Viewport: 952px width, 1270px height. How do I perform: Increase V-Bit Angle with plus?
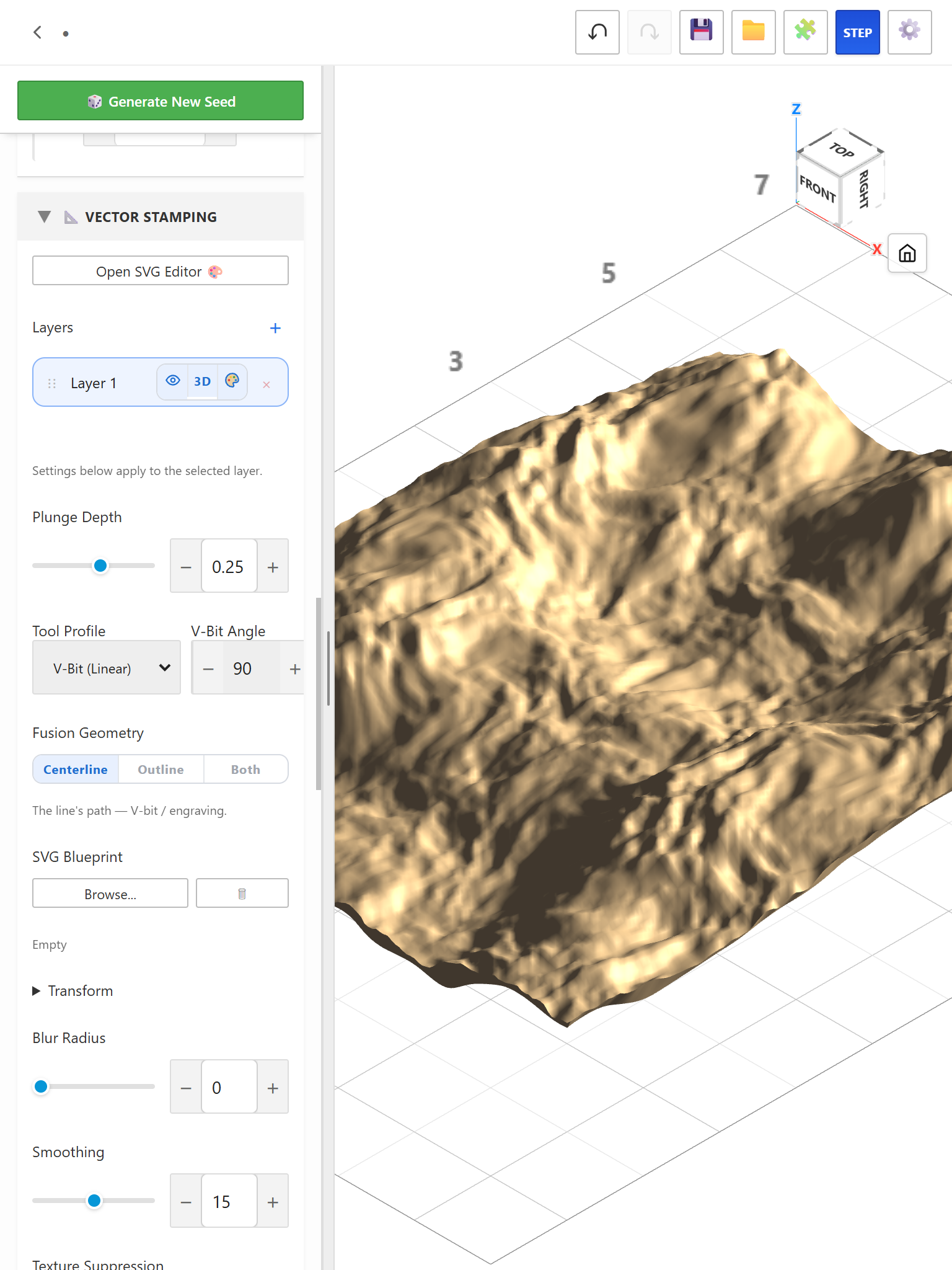(x=295, y=668)
